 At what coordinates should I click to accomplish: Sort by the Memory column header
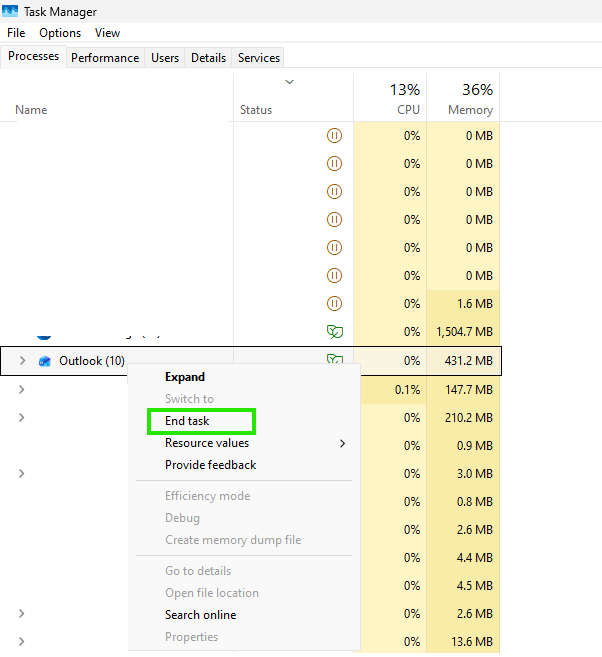[470, 110]
